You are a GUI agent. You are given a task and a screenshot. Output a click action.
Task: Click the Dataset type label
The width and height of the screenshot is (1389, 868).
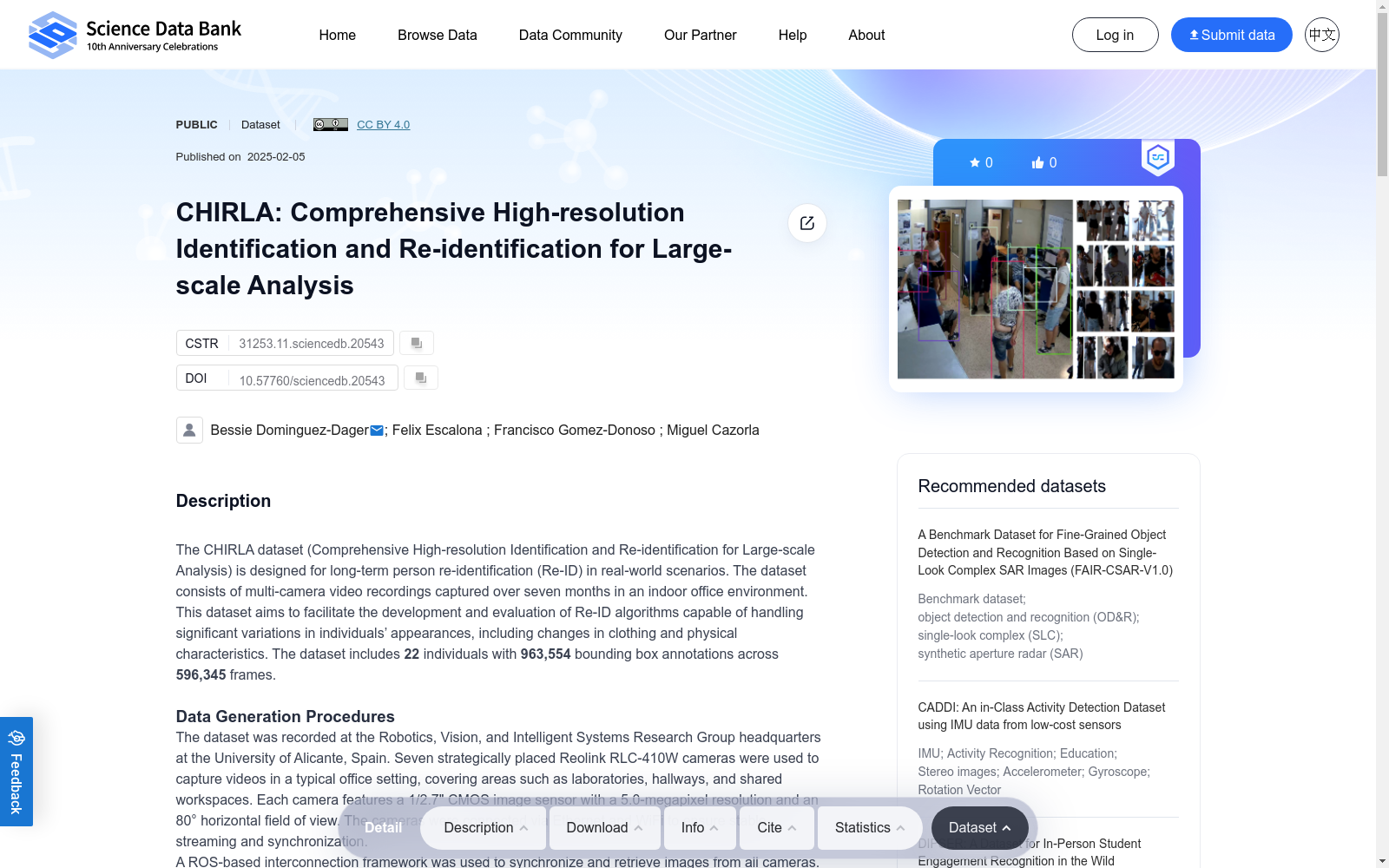coord(260,125)
